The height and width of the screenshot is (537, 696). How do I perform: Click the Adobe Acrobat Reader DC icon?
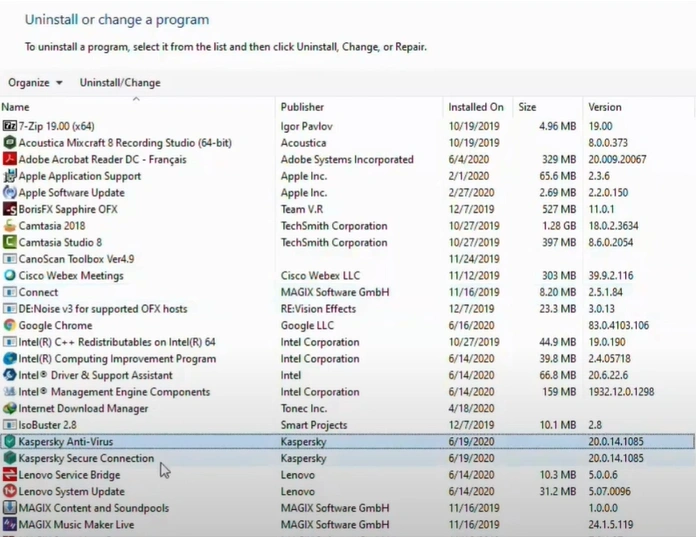click(x=9, y=159)
